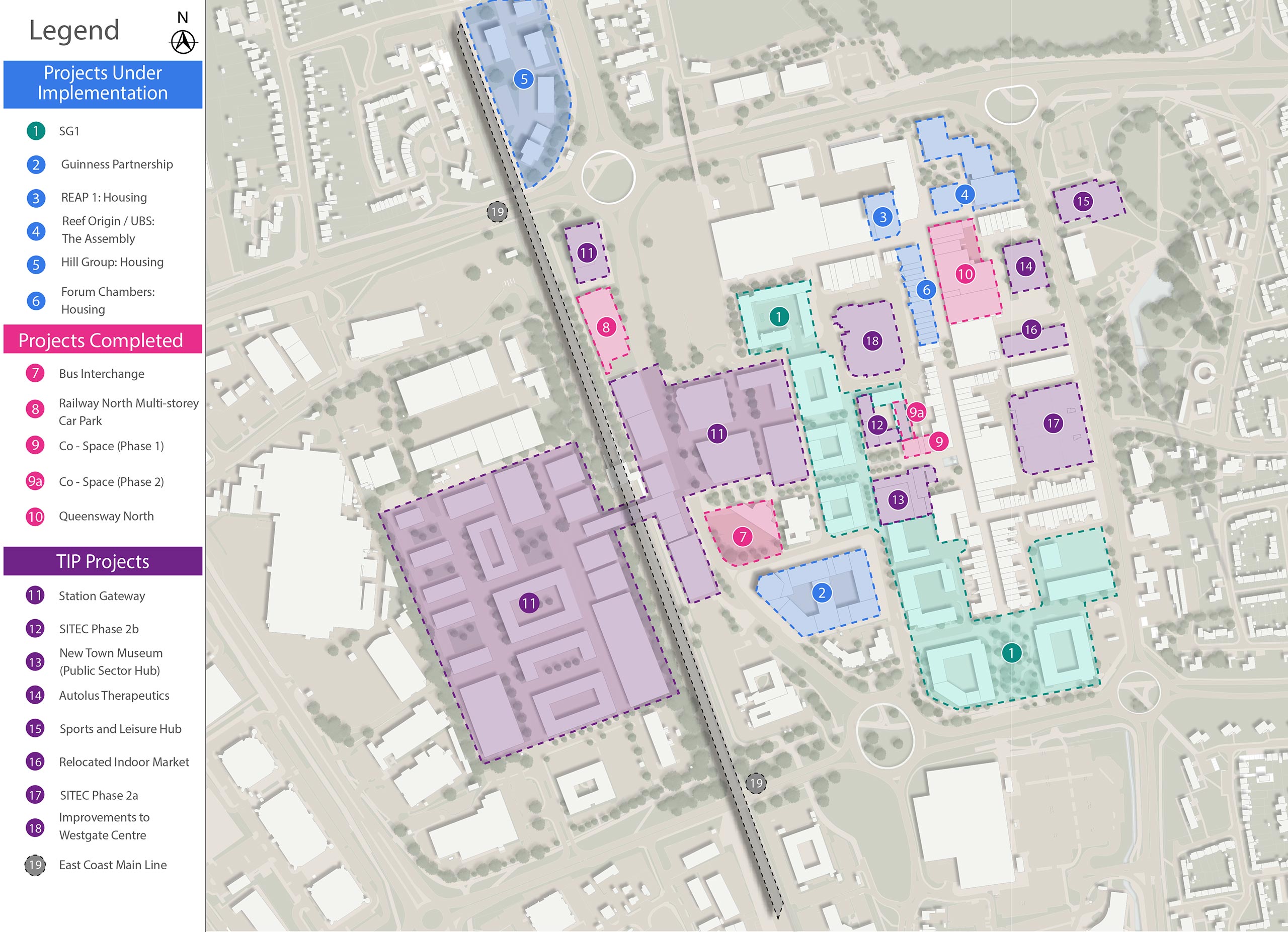Select the 9a Co-Space legend marker
1288x932 pixels.
tap(35, 481)
